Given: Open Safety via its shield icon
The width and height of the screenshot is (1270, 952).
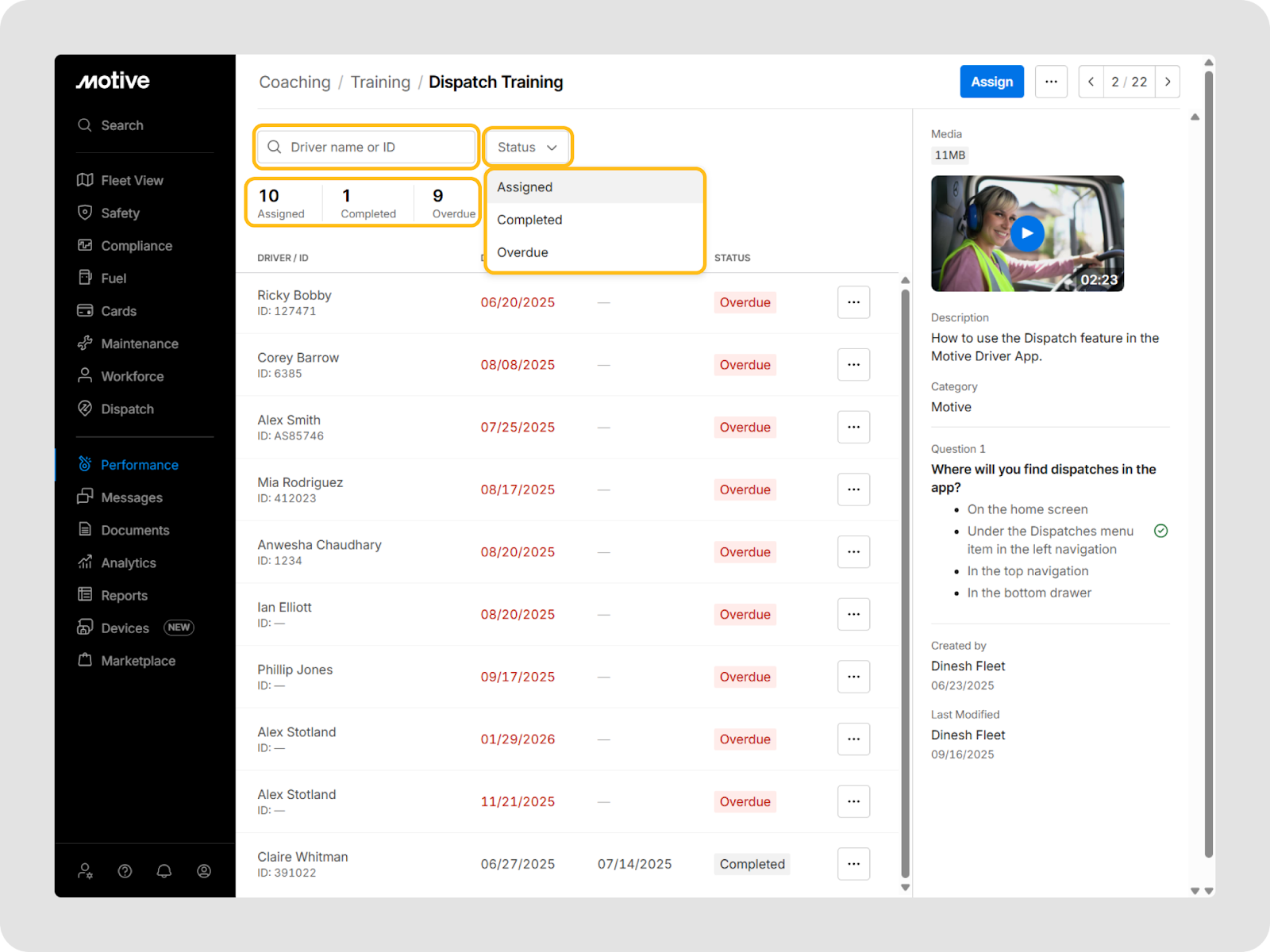Looking at the screenshot, I should [85, 213].
